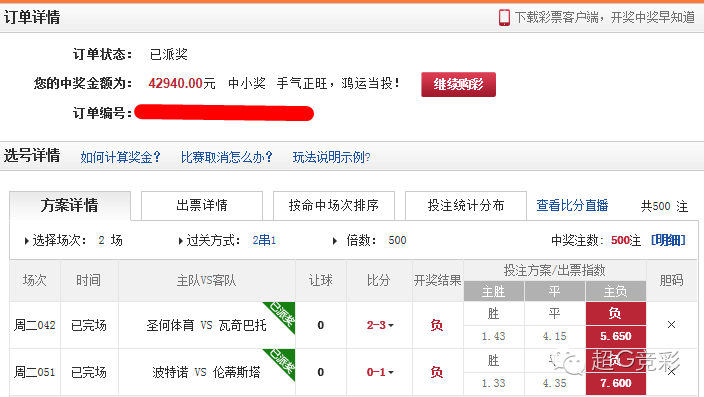This screenshot has width=704, height=397.
Task: Click the 继续购彩 button
Action: [458, 84]
